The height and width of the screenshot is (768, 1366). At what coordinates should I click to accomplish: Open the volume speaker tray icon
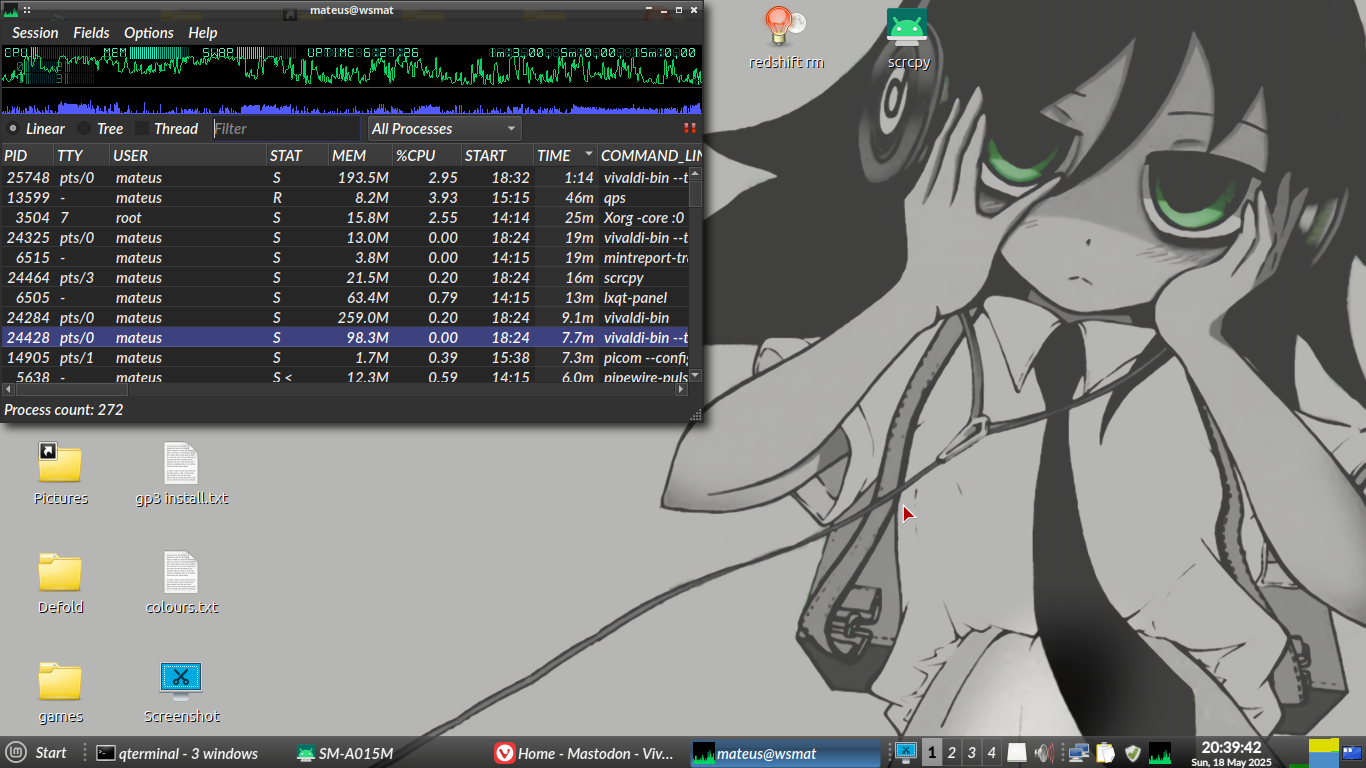pyautogui.click(x=1045, y=753)
